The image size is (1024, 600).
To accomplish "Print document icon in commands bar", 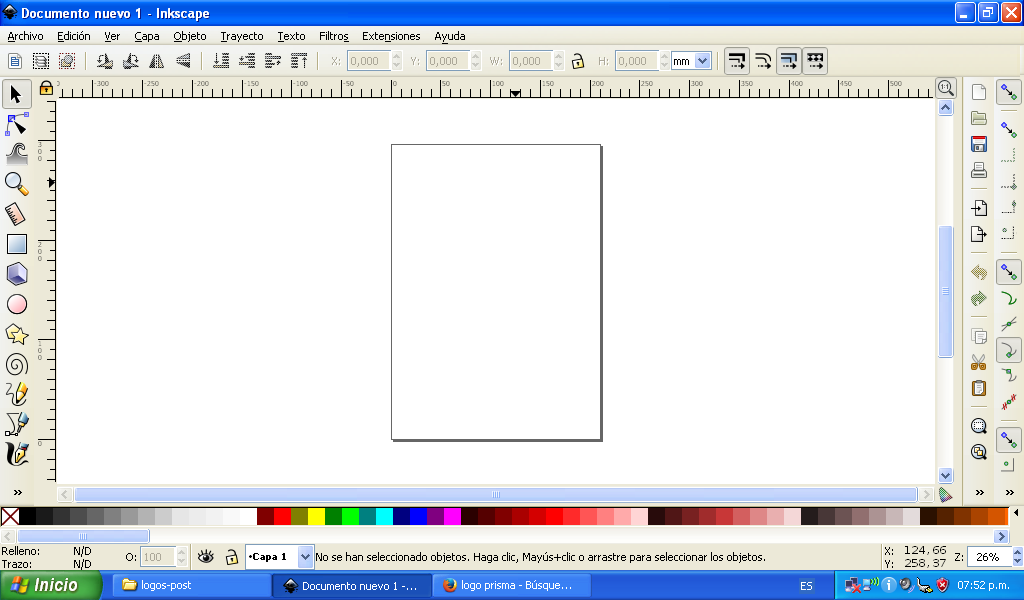I will click(x=978, y=170).
